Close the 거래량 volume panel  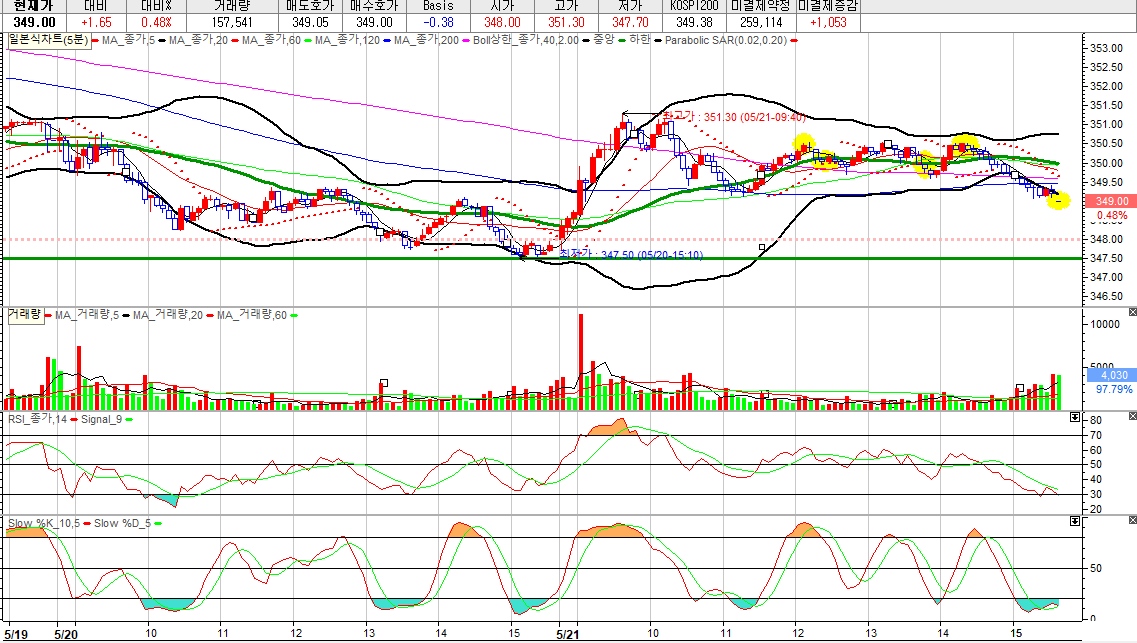(1132, 312)
